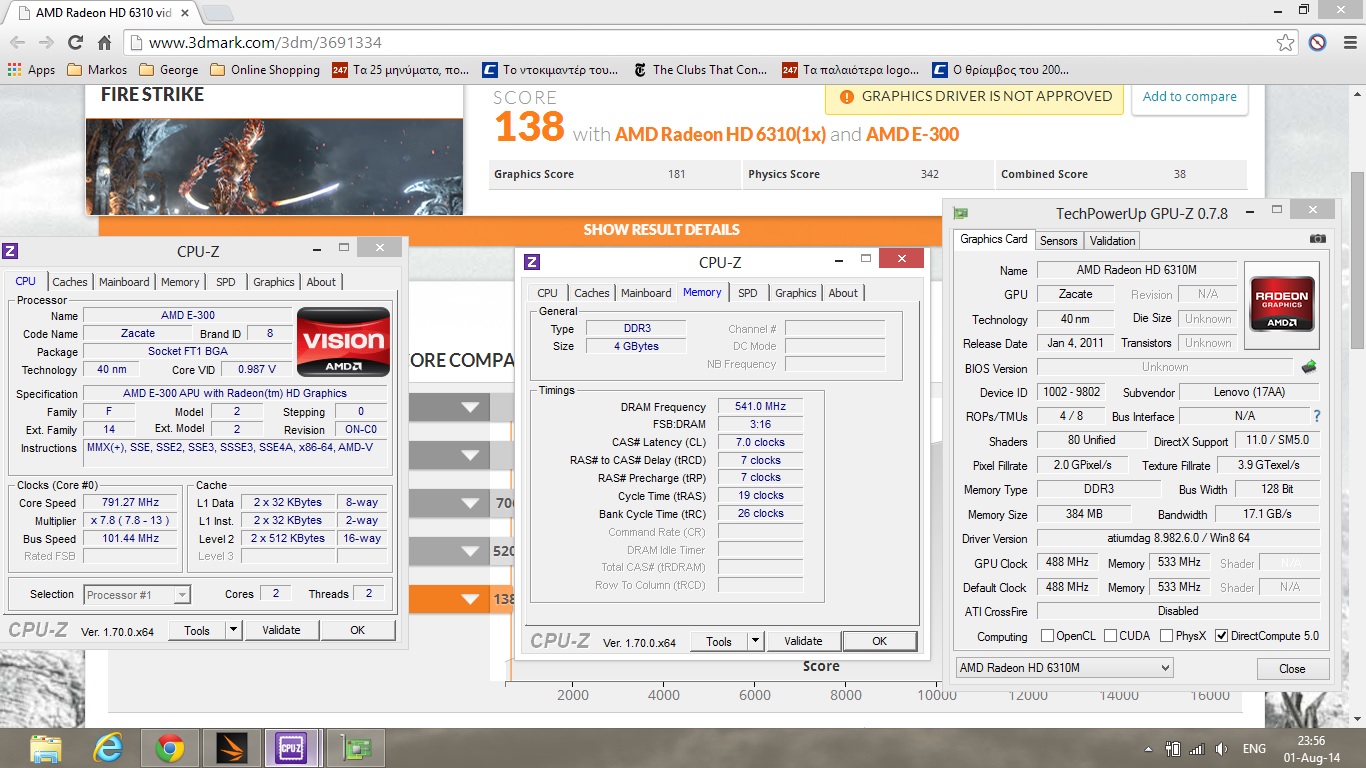The height and width of the screenshot is (768, 1366).
Task: Open Mainboard tab in left CPU-Z
Action: [x=124, y=282]
